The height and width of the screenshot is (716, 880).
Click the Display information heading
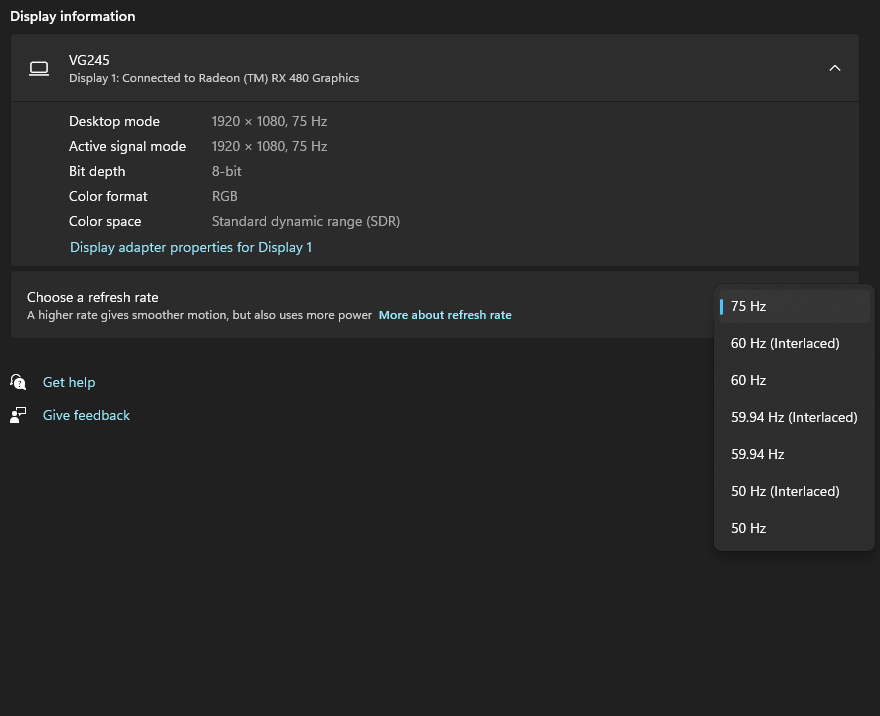coord(72,16)
